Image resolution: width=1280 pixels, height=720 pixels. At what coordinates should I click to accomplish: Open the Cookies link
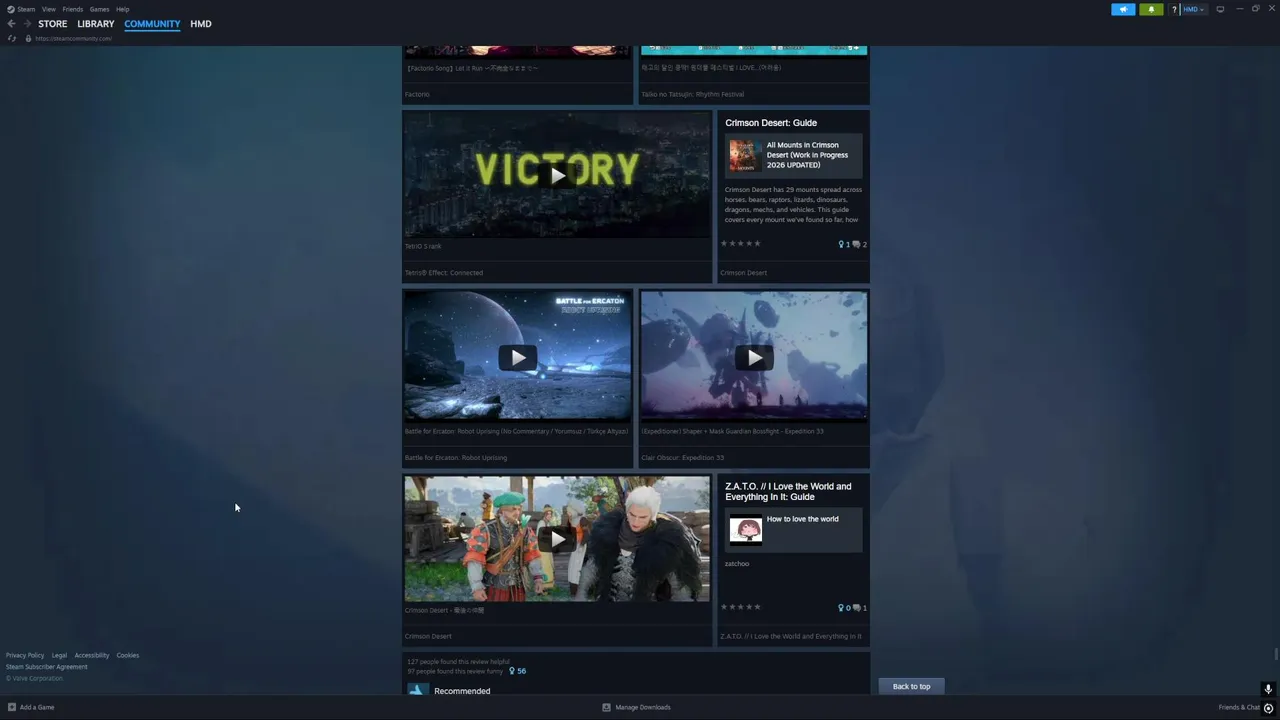coord(128,655)
